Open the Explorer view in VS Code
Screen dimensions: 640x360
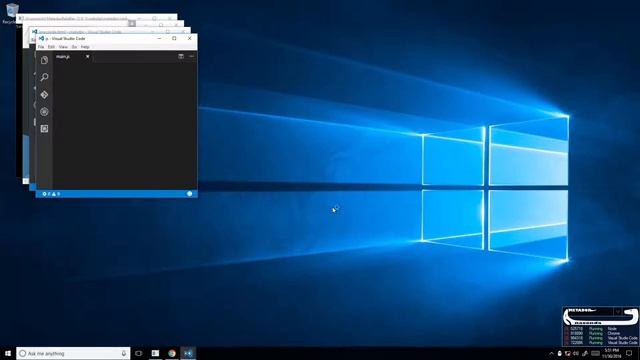click(44, 60)
